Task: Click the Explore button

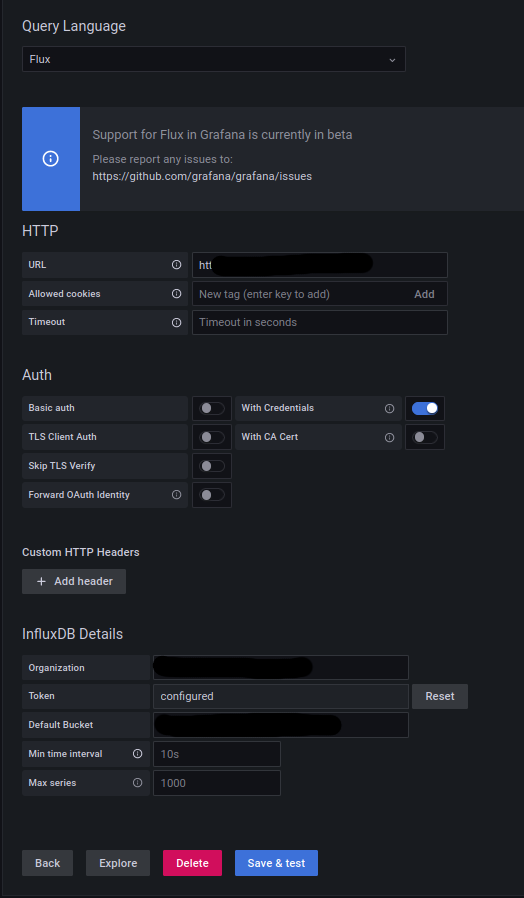Action: (x=118, y=863)
